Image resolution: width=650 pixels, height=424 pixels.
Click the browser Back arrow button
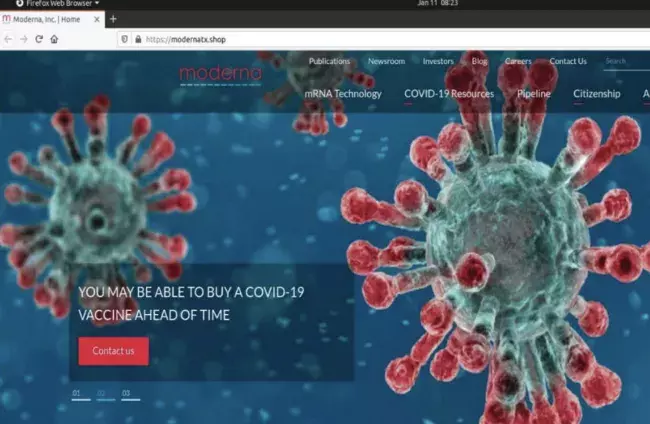[x=8, y=39]
